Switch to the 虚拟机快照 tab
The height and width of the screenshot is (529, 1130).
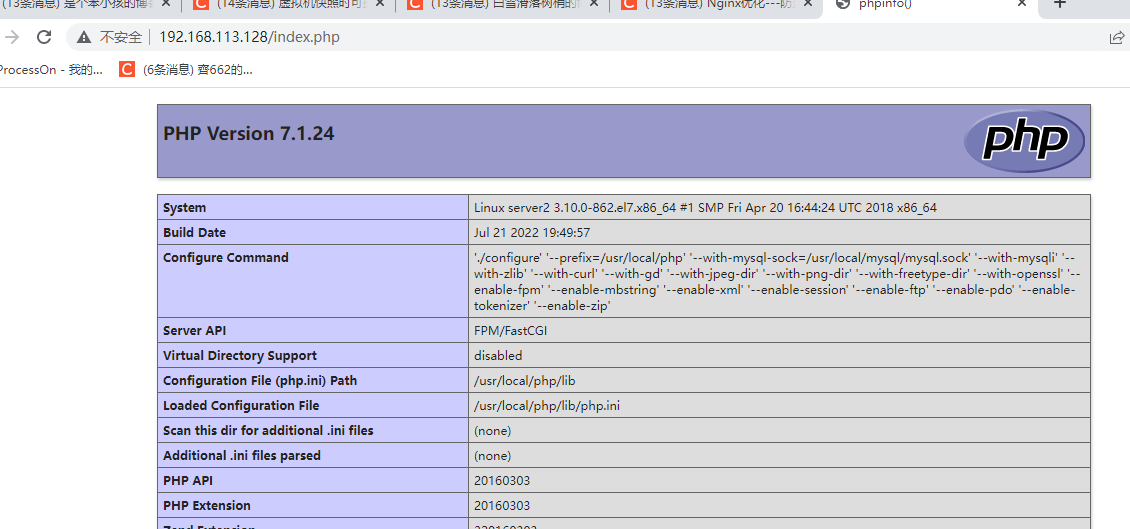click(x=287, y=5)
